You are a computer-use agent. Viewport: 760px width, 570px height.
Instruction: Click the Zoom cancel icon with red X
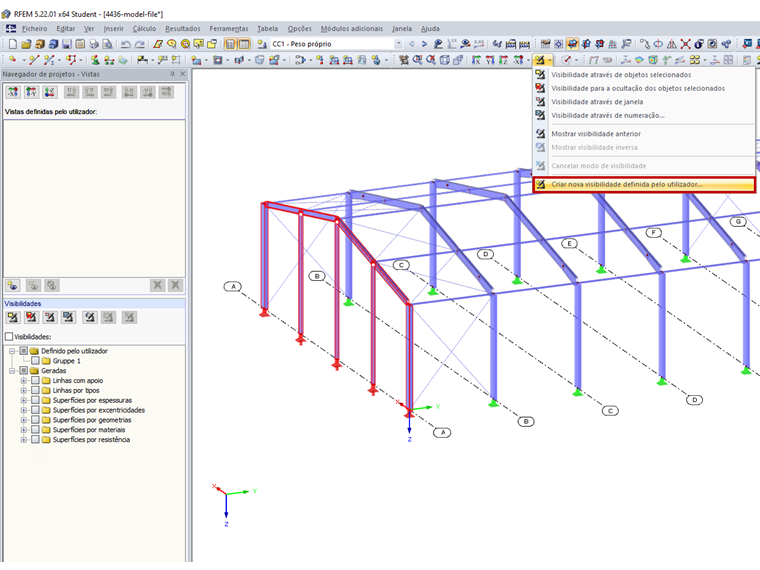(431, 60)
